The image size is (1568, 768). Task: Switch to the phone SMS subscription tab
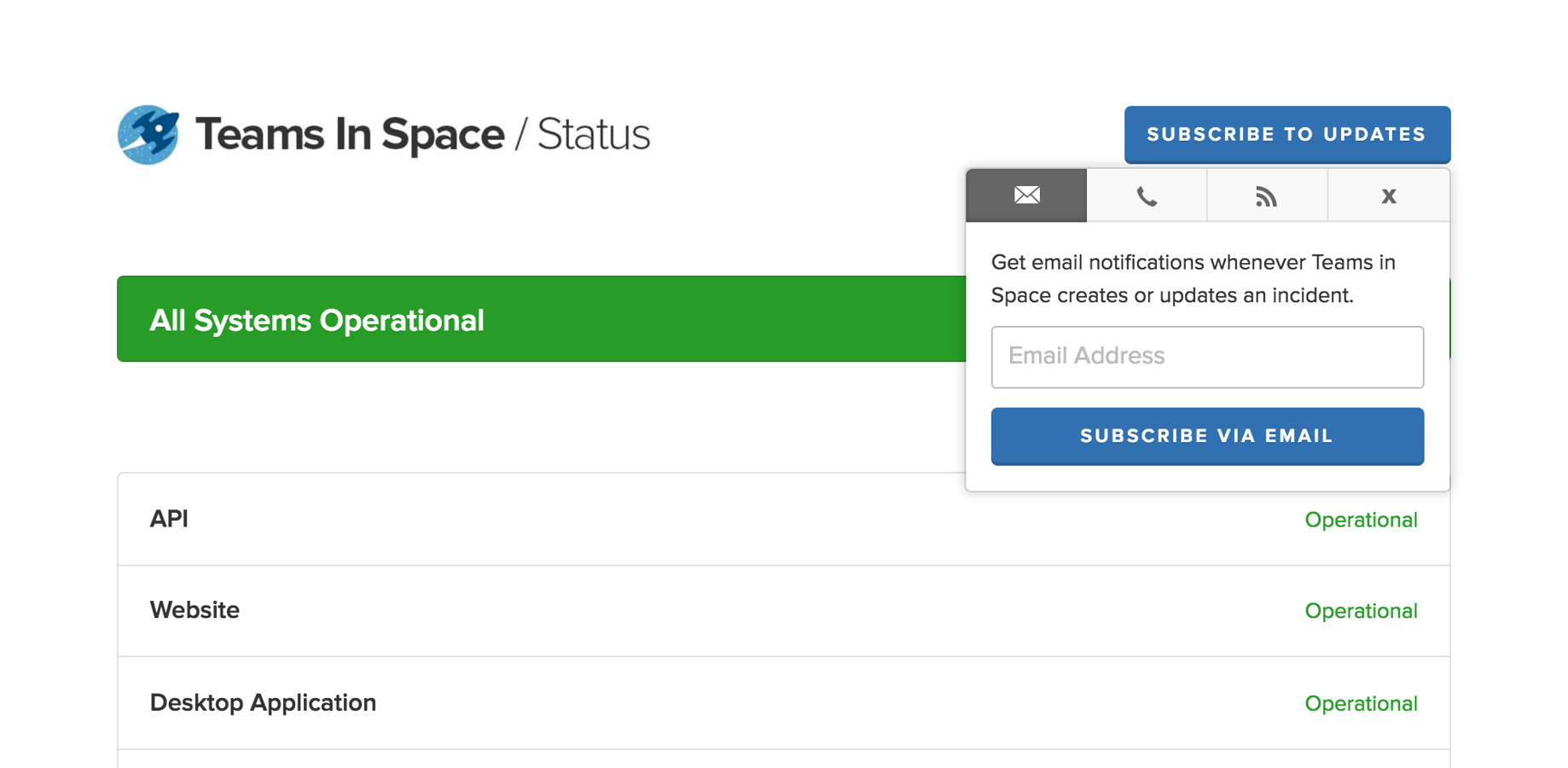1147,196
